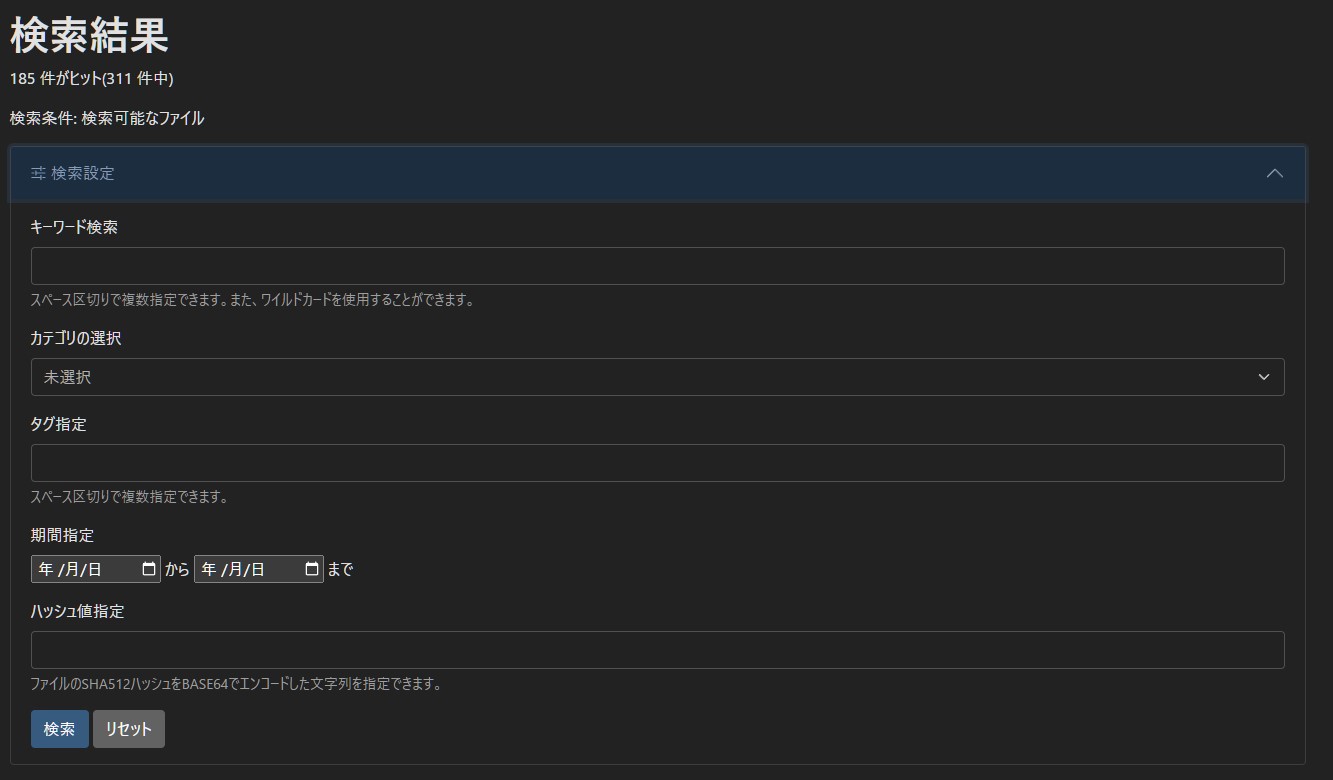Screen dimensions: 1333x780
Task: Focus the キーワード検索 text field
Action: pos(657,266)
